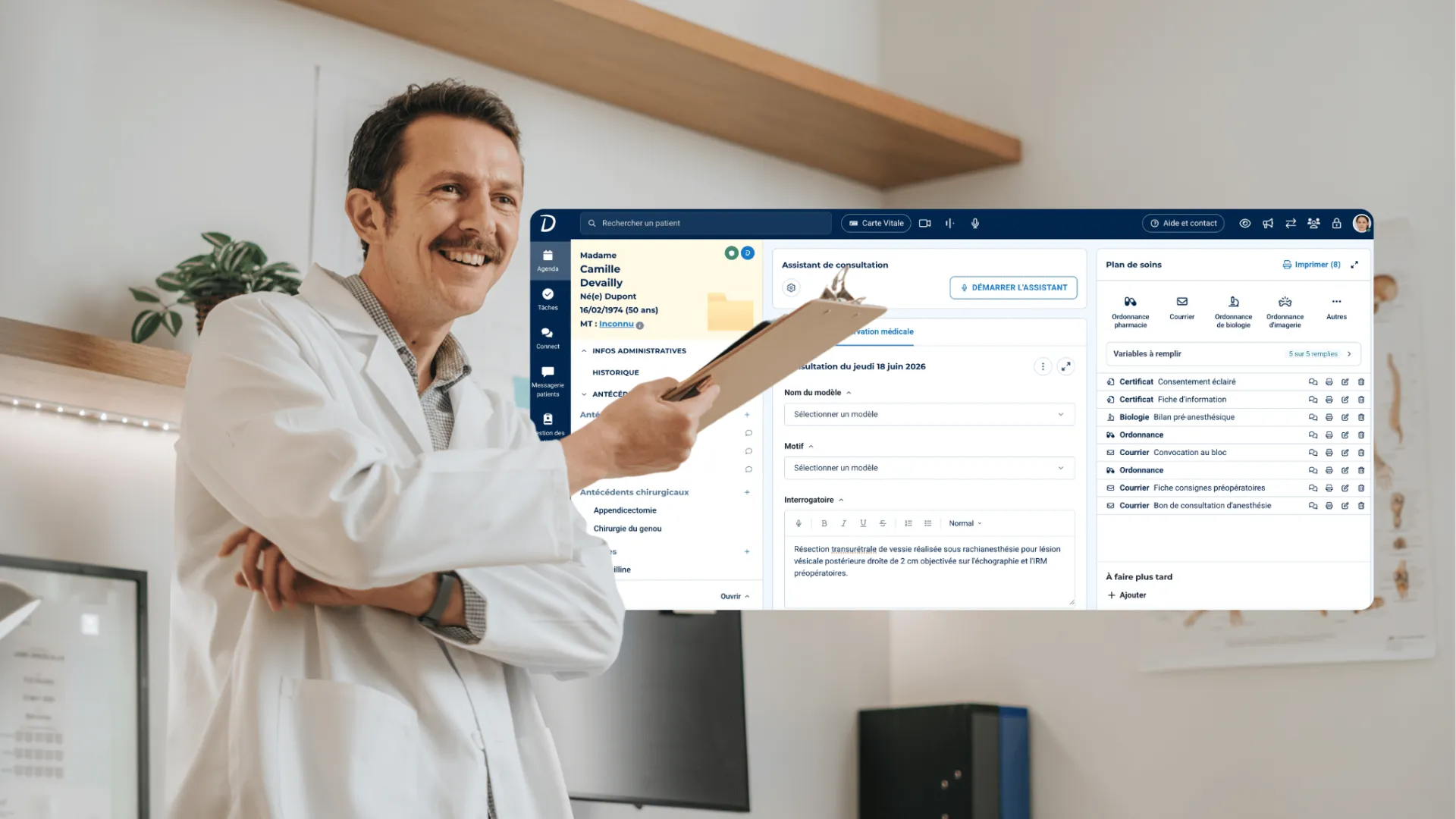The height and width of the screenshot is (819, 1456).
Task: Toggle bulleted list formatting
Action: (928, 523)
